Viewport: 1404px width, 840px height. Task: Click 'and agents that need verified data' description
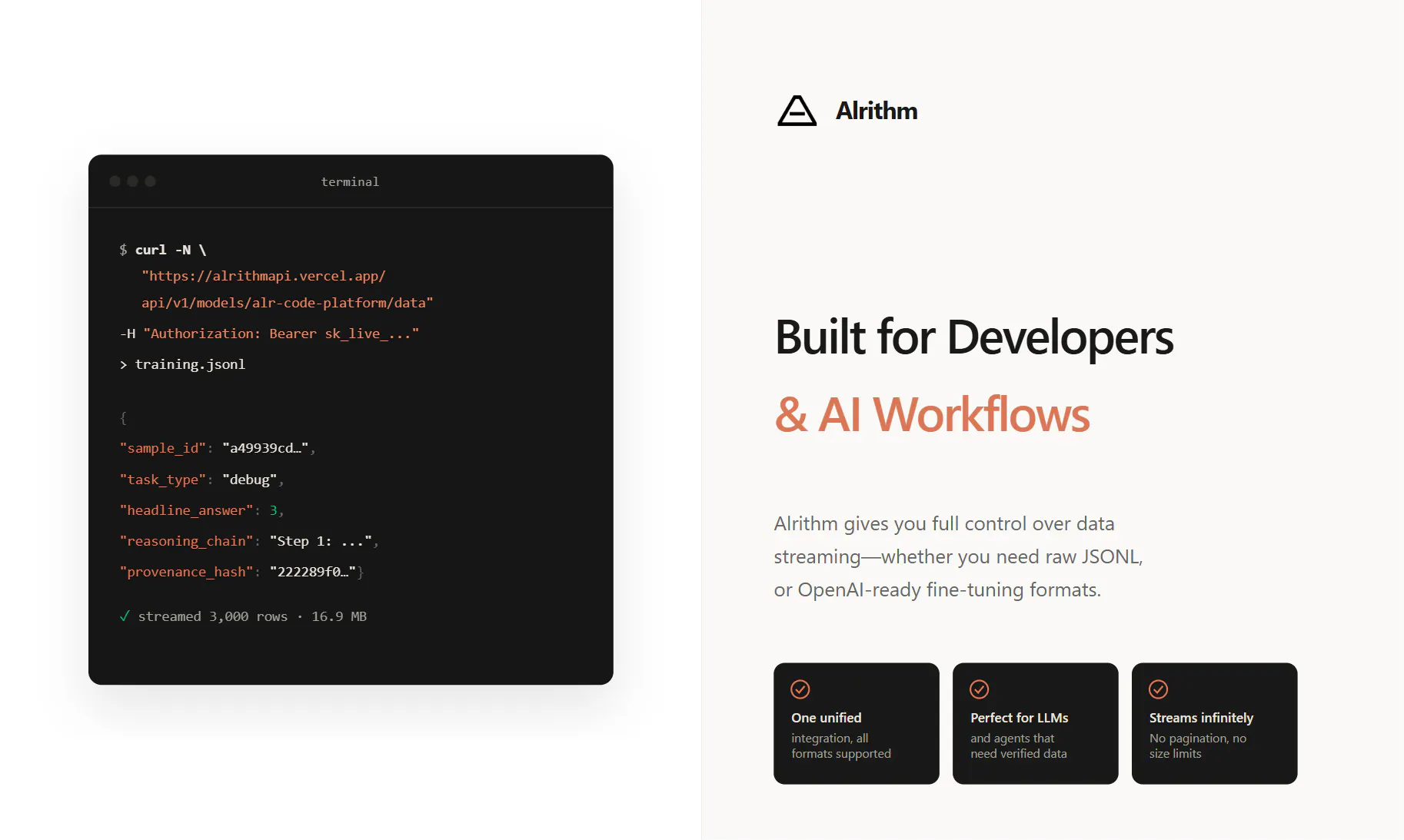(x=1019, y=746)
